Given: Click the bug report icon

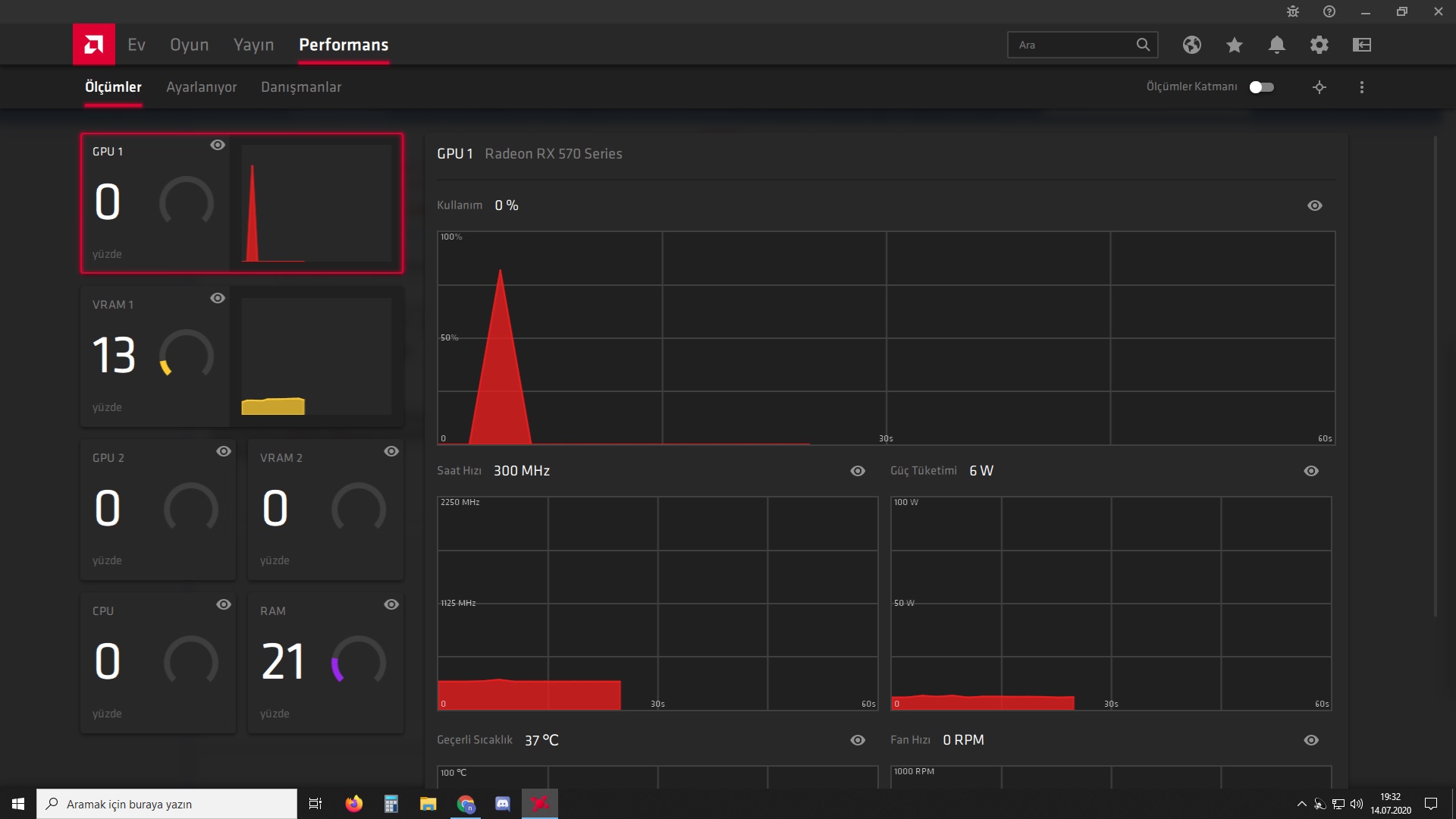Looking at the screenshot, I should [1293, 11].
